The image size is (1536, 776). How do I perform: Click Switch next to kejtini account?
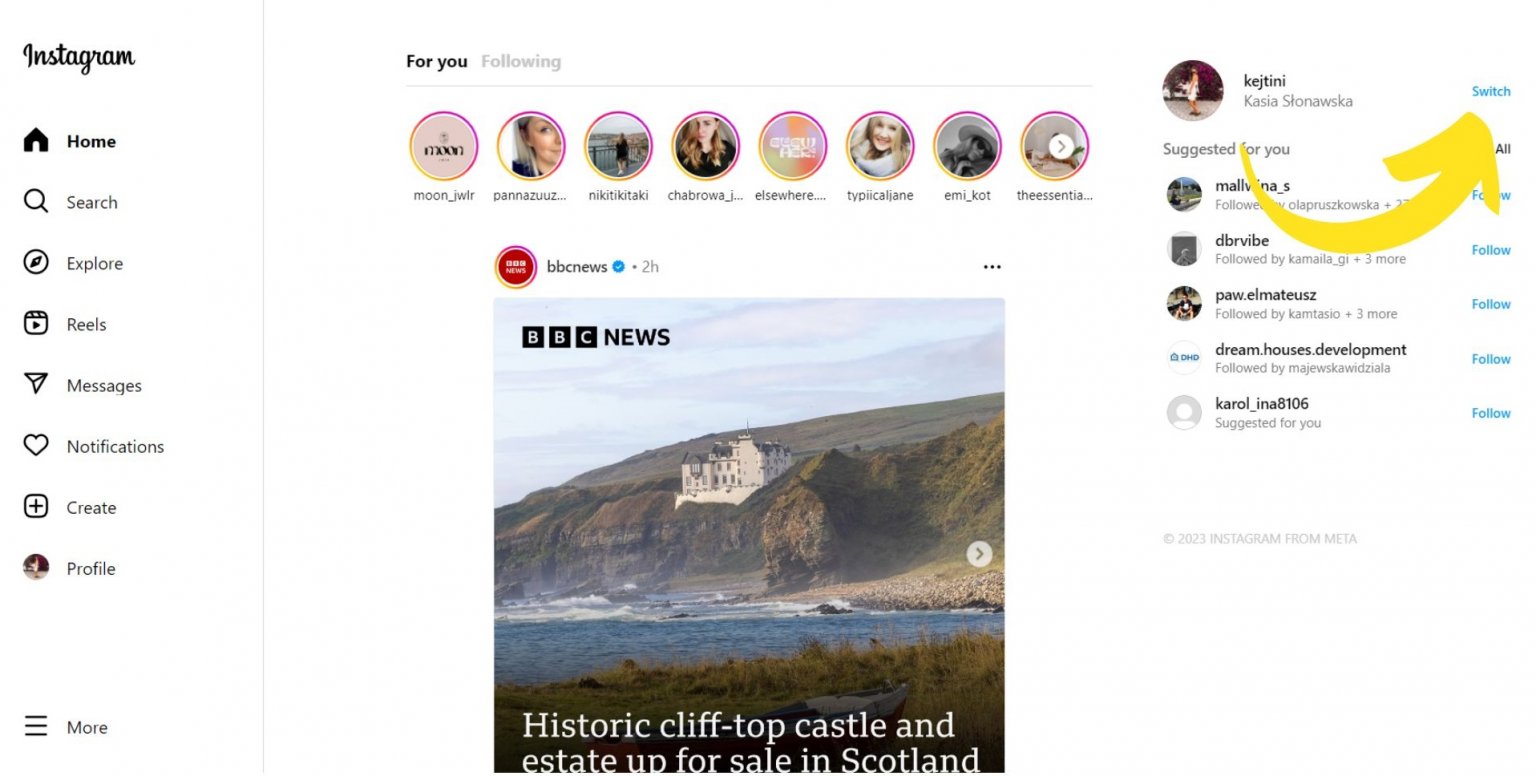pos(1491,91)
